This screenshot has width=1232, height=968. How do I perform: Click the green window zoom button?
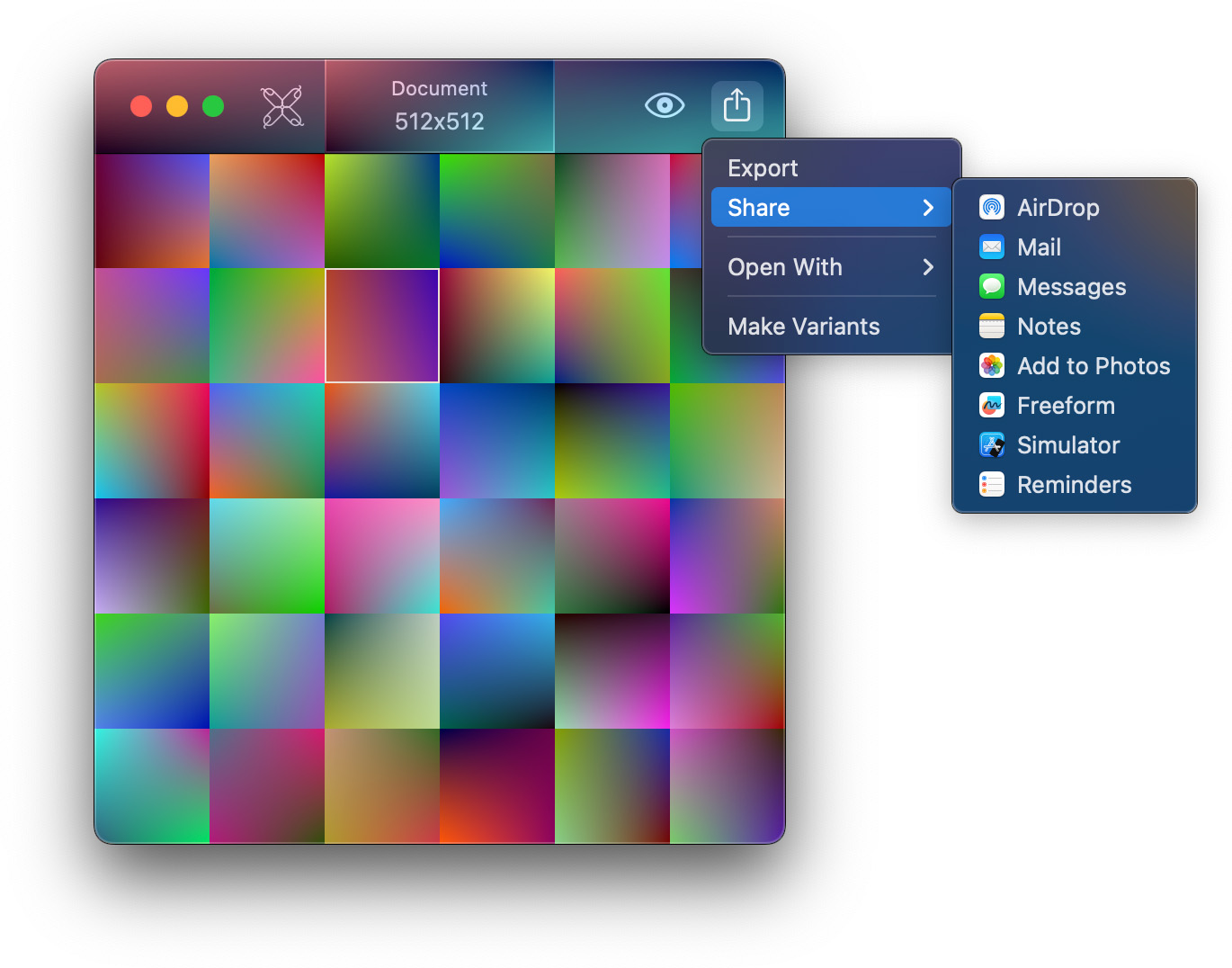click(x=213, y=106)
